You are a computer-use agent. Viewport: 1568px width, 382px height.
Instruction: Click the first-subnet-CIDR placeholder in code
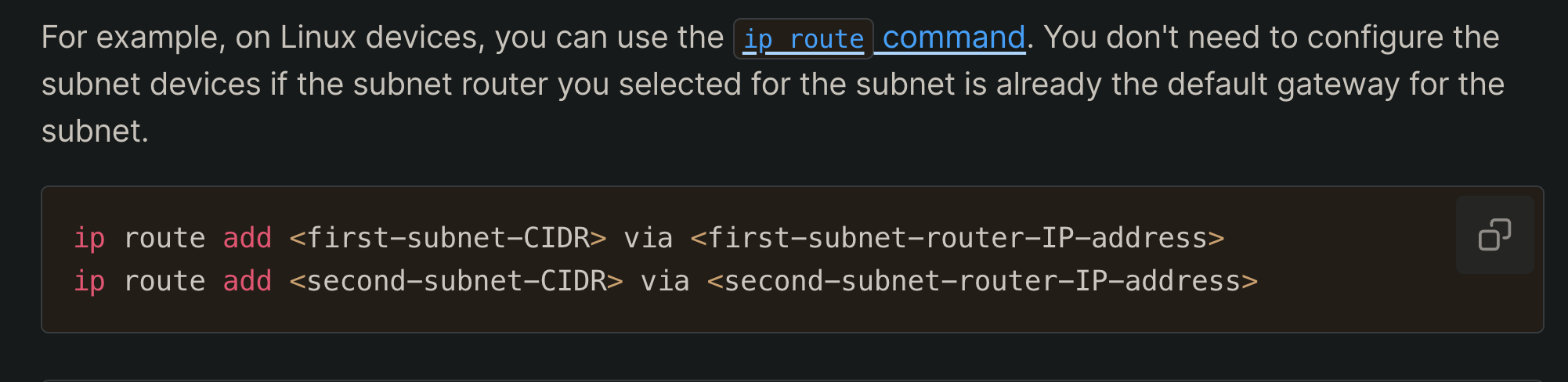(448, 238)
